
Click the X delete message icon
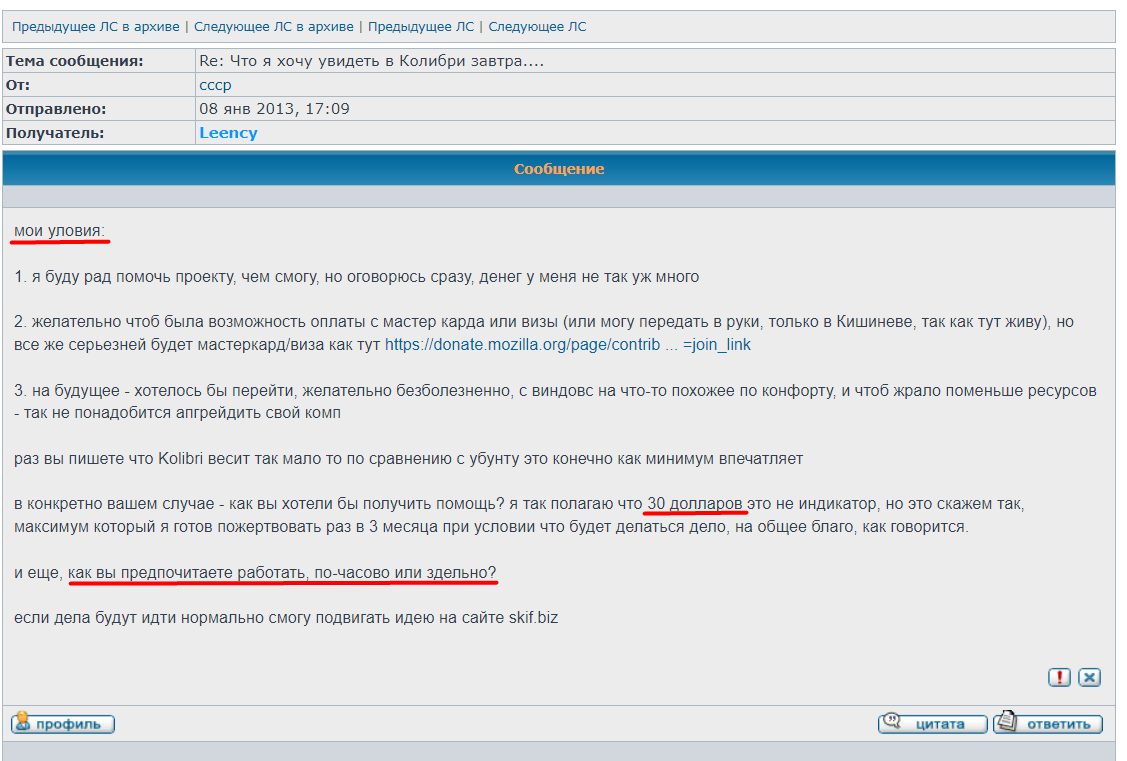pyautogui.click(x=1090, y=677)
